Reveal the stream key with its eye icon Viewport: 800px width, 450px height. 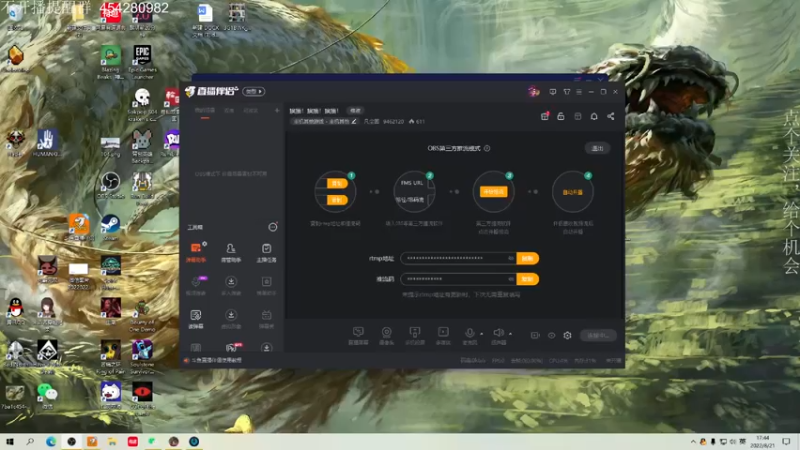(x=511, y=279)
